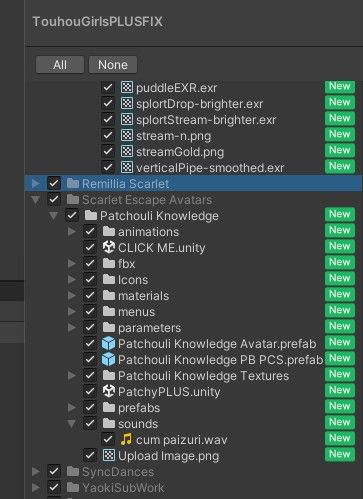363x499 pixels.
Task: Uncheck the PatchyPLUS.unity checkbox
Action: 90,391
